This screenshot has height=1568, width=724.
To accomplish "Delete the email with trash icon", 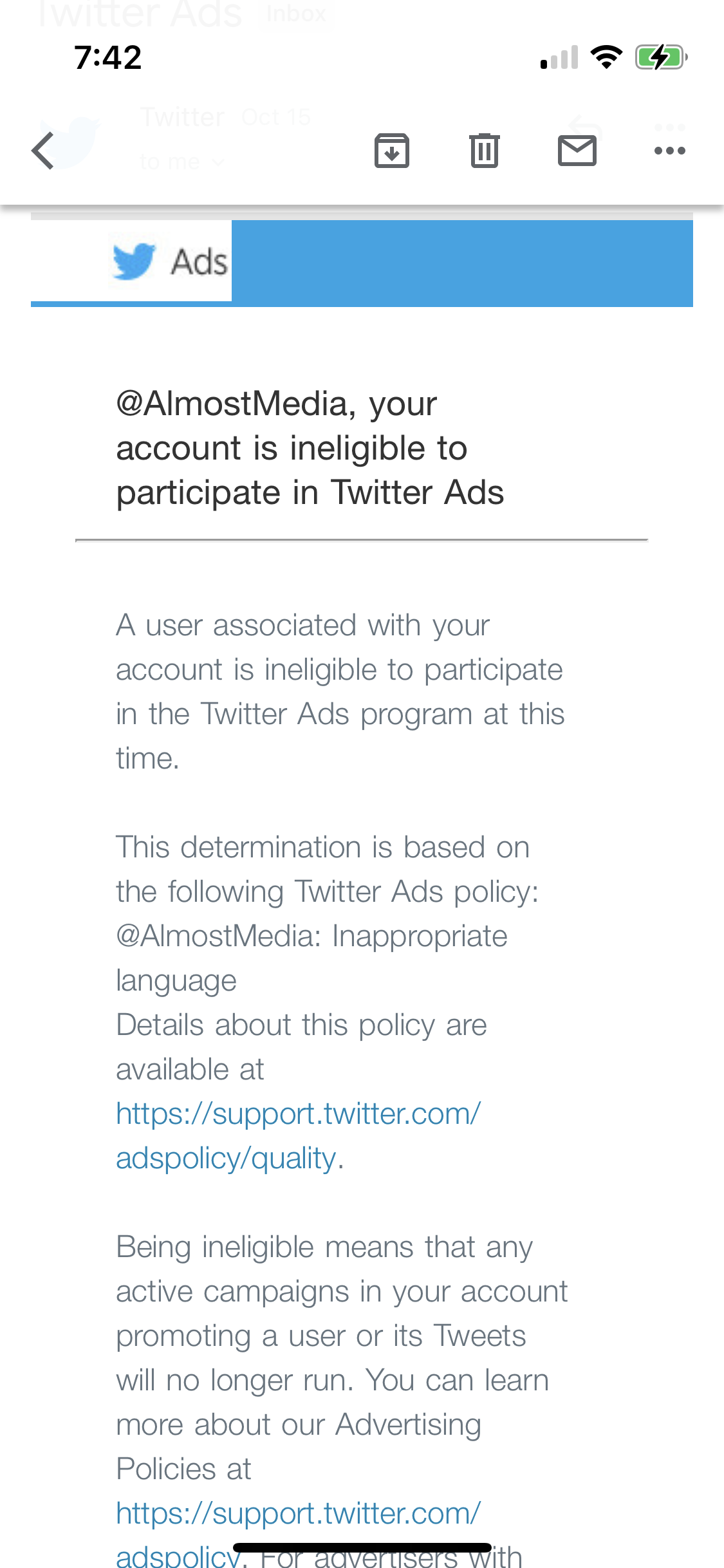I will coord(484,151).
